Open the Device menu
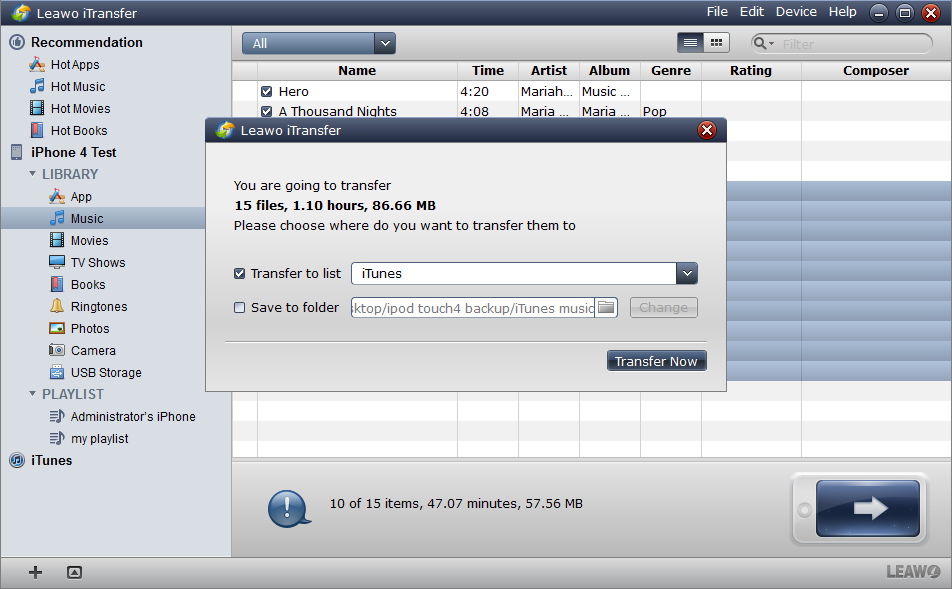This screenshot has height=589, width=952. [796, 12]
